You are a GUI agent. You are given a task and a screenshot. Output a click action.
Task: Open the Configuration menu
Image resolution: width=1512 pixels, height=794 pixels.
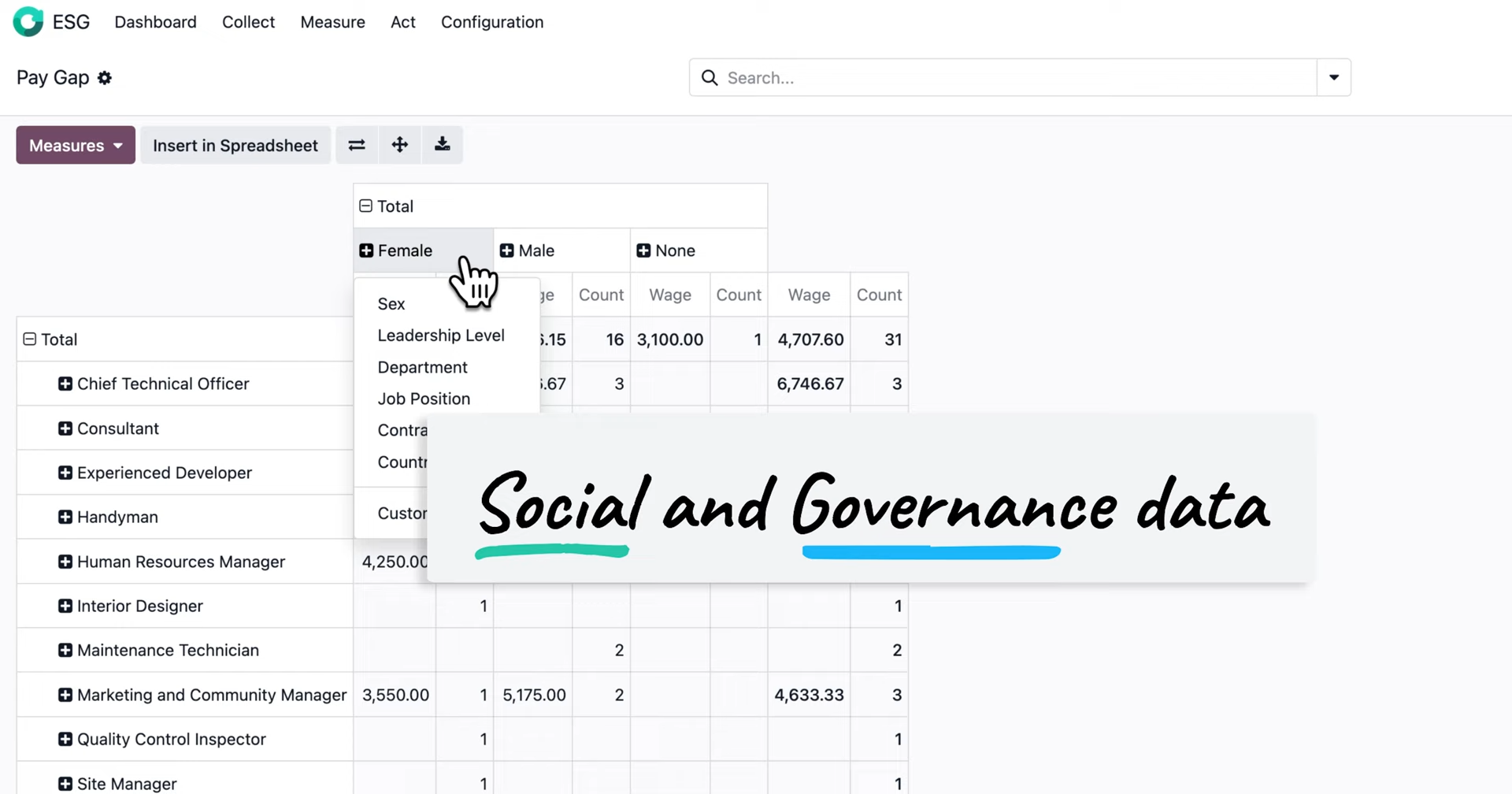(x=492, y=22)
